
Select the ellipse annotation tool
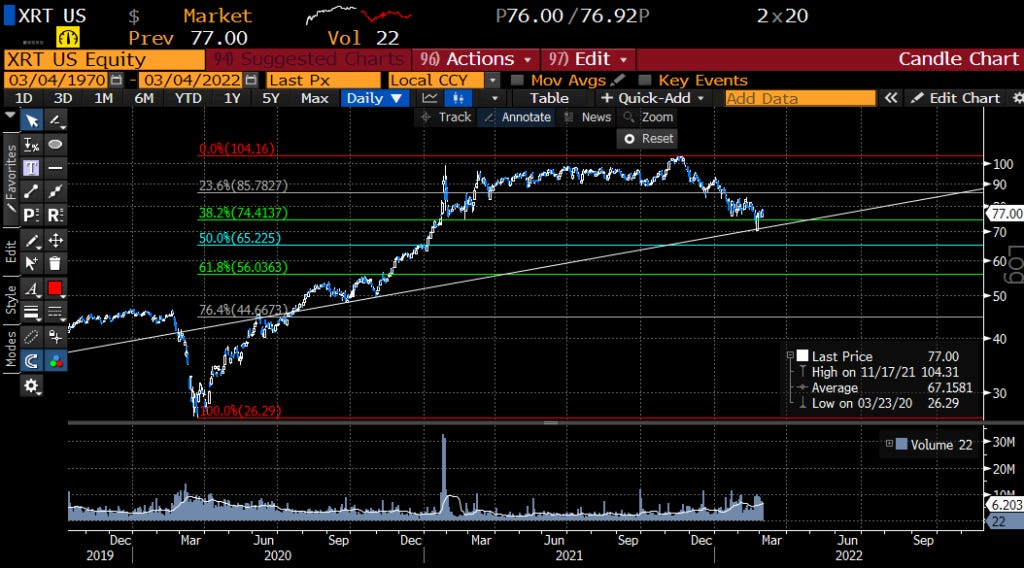(56, 145)
